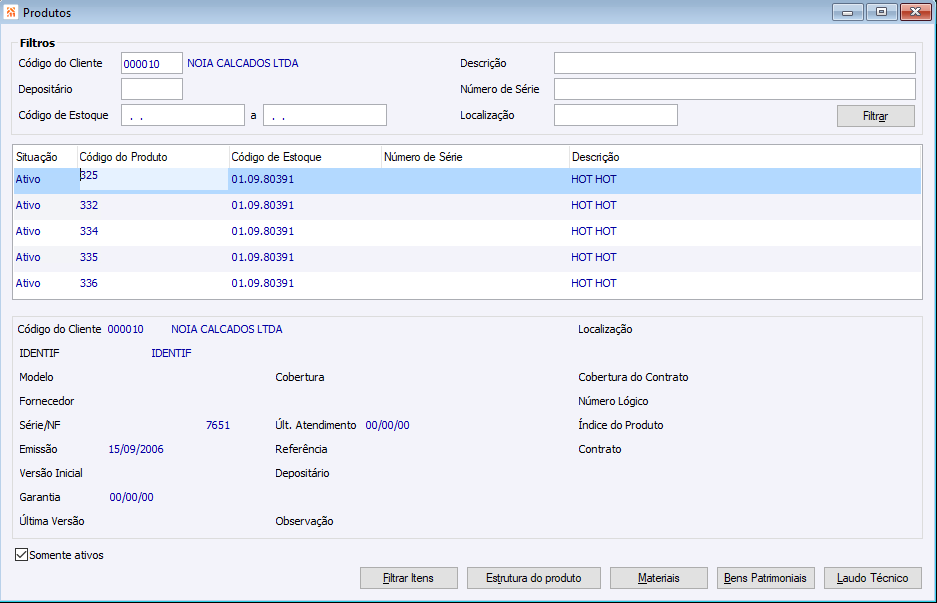Click the Garantia date 00/00/00
The image size is (937, 603).
pyautogui.click(x=131, y=497)
